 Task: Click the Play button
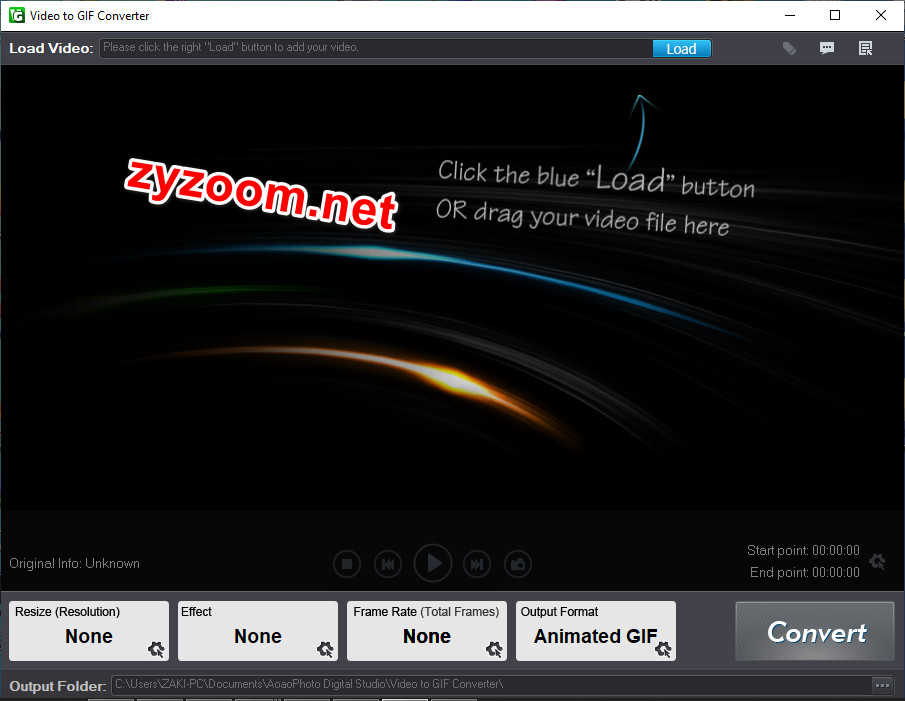[433, 563]
